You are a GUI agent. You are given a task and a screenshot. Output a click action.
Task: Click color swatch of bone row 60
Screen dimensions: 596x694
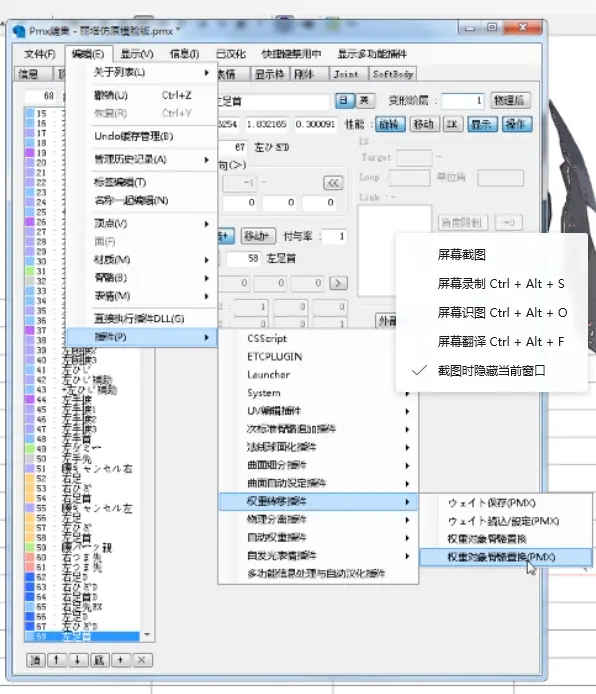point(30,557)
